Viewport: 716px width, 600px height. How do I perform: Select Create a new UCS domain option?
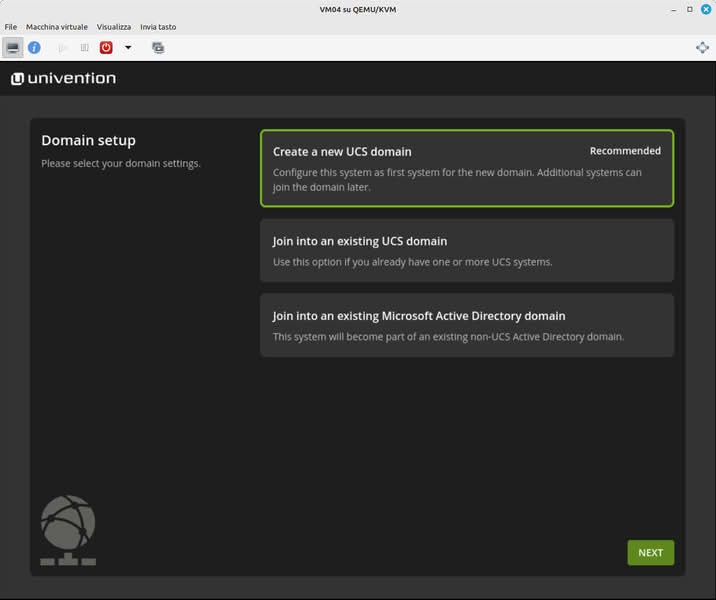(x=467, y=168)
